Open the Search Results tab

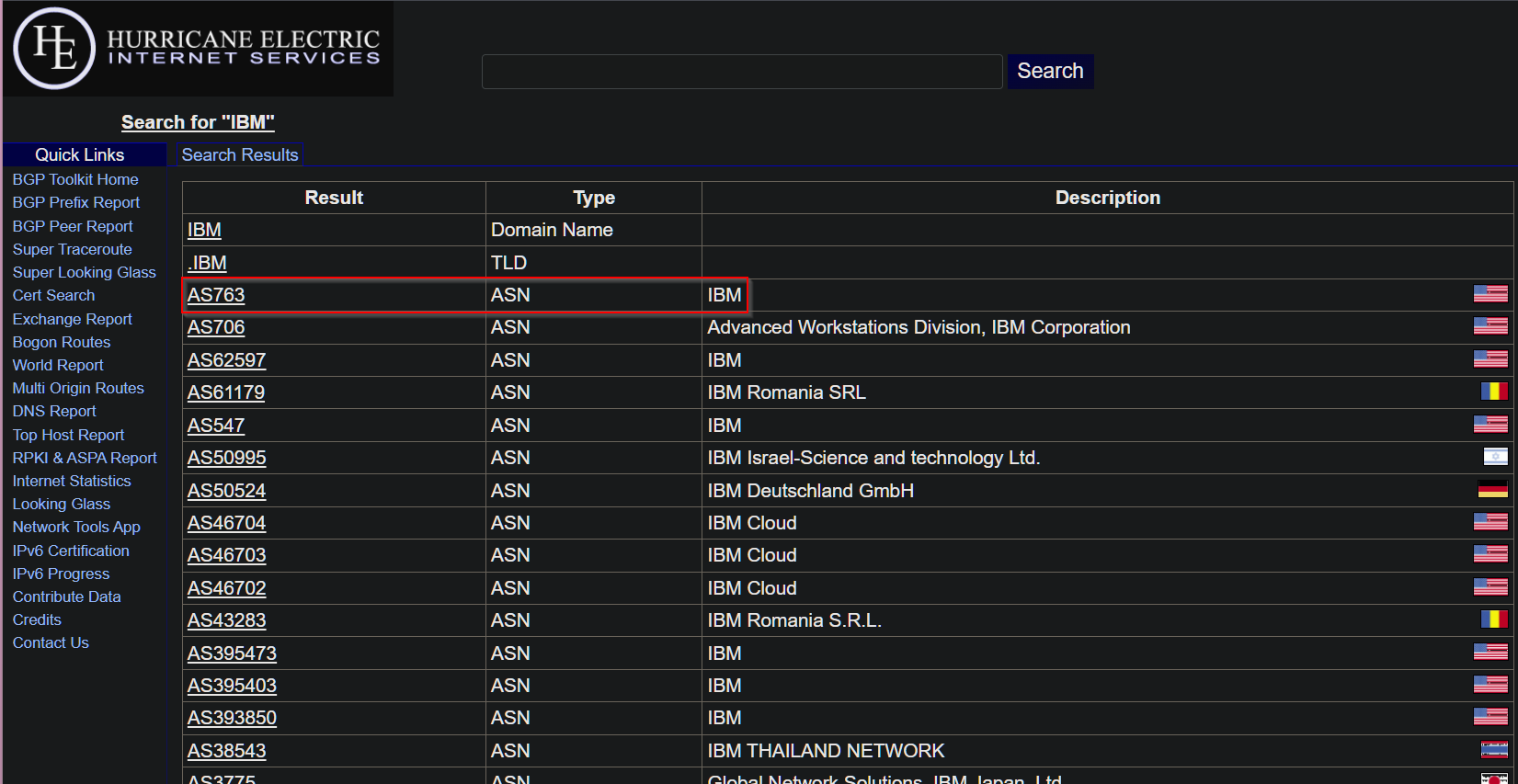240,154
